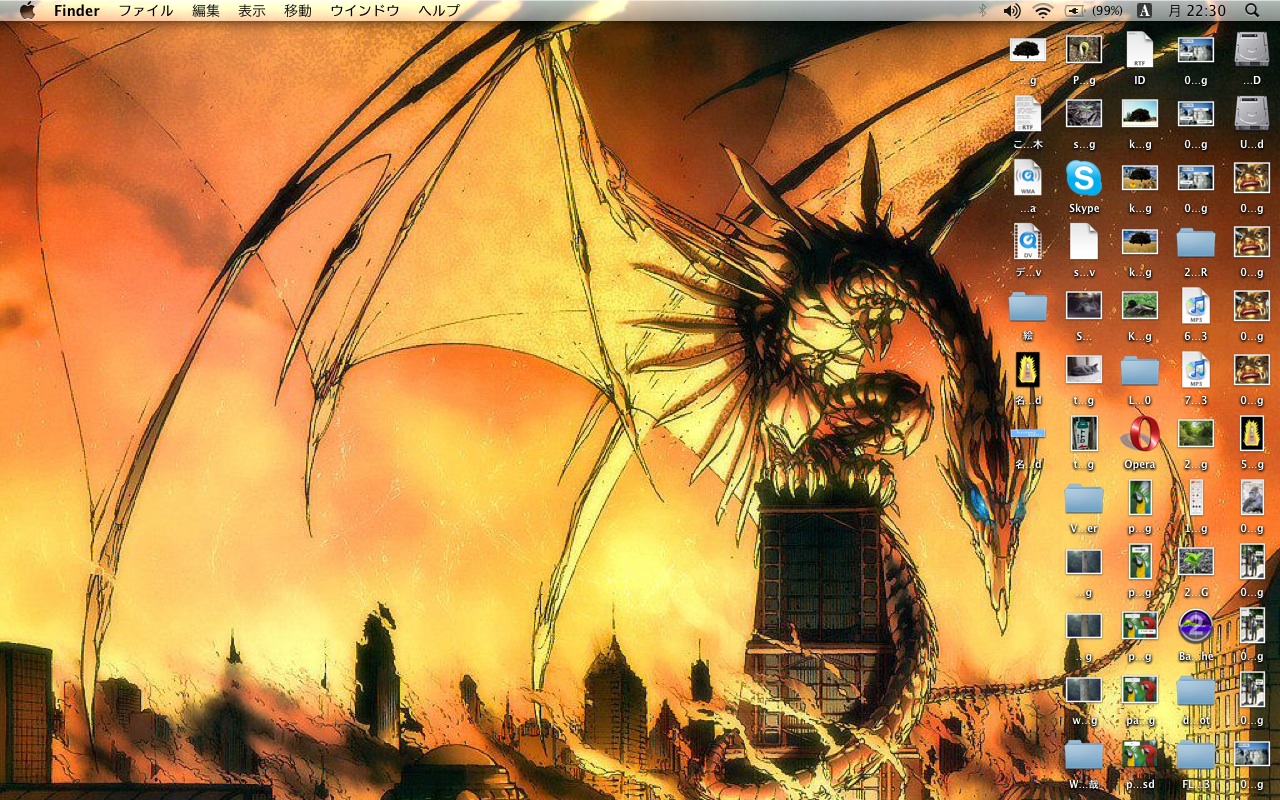This screenshot has width=1280, height=800.
Task: Select the MP3 file labeled 6…3
Action: click(x=1196, y=306)
